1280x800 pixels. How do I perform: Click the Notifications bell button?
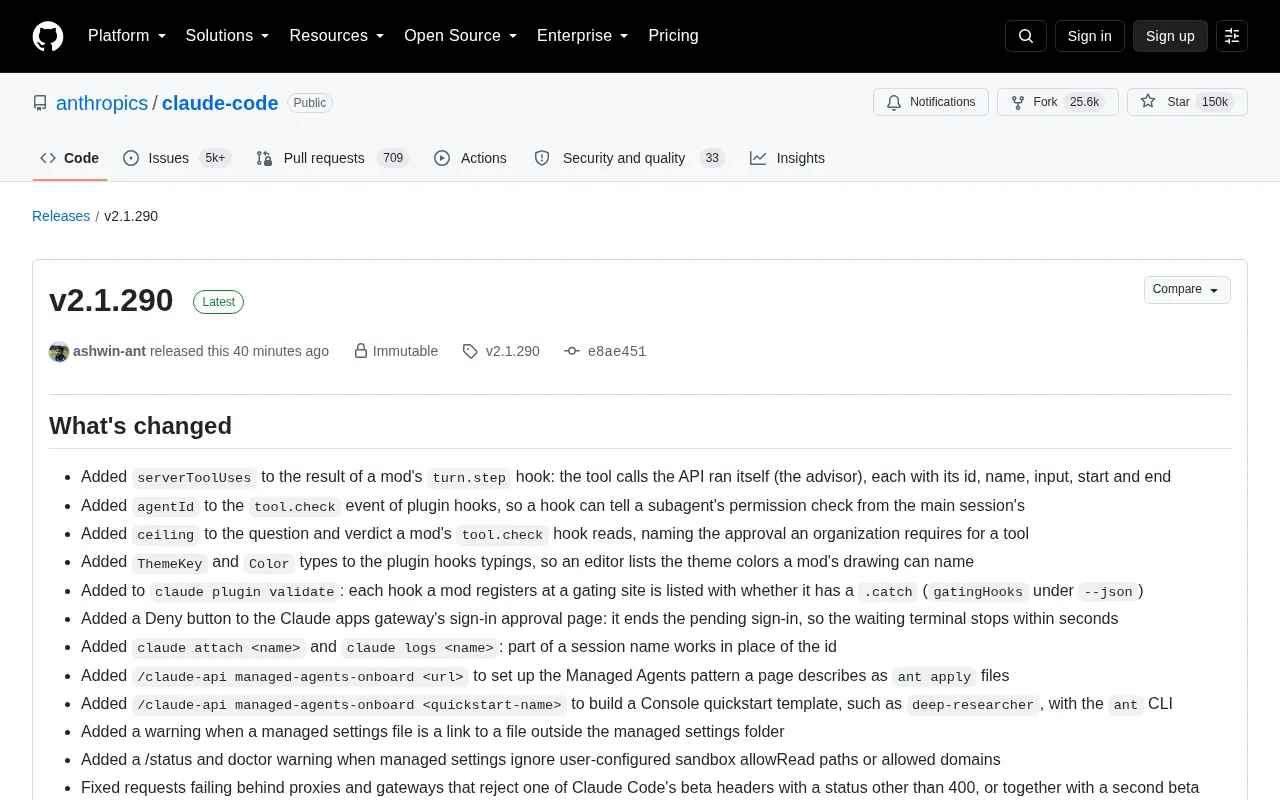click(x=931, y=102)
